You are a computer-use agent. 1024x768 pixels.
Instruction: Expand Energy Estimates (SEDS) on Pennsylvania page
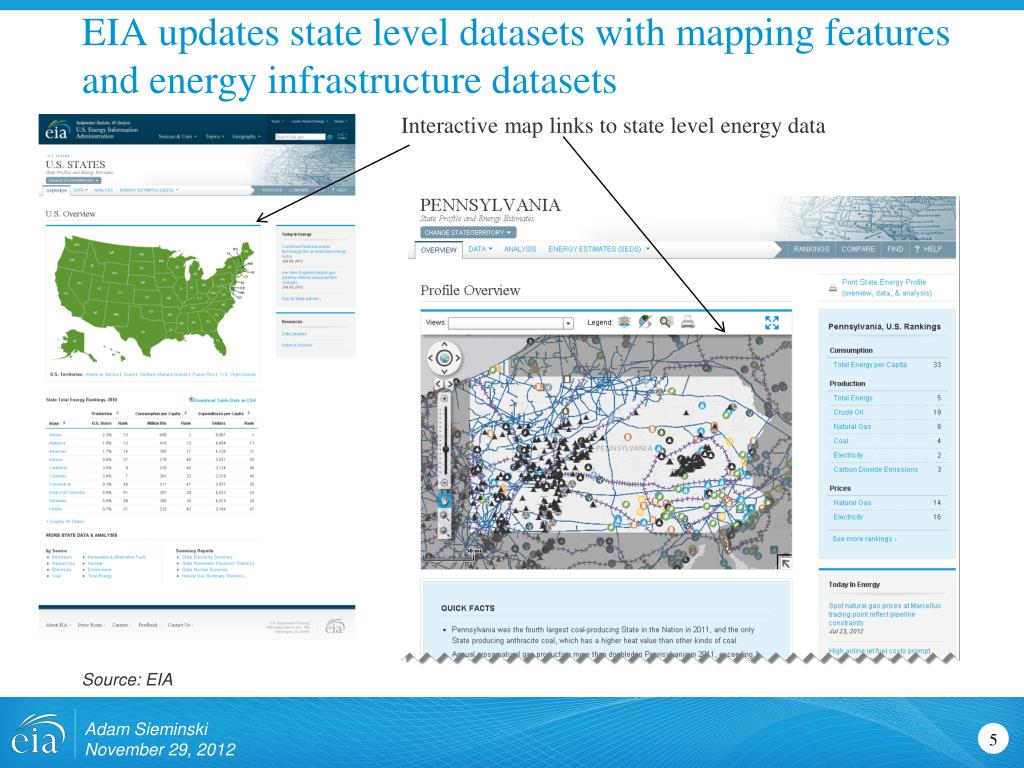599,249
